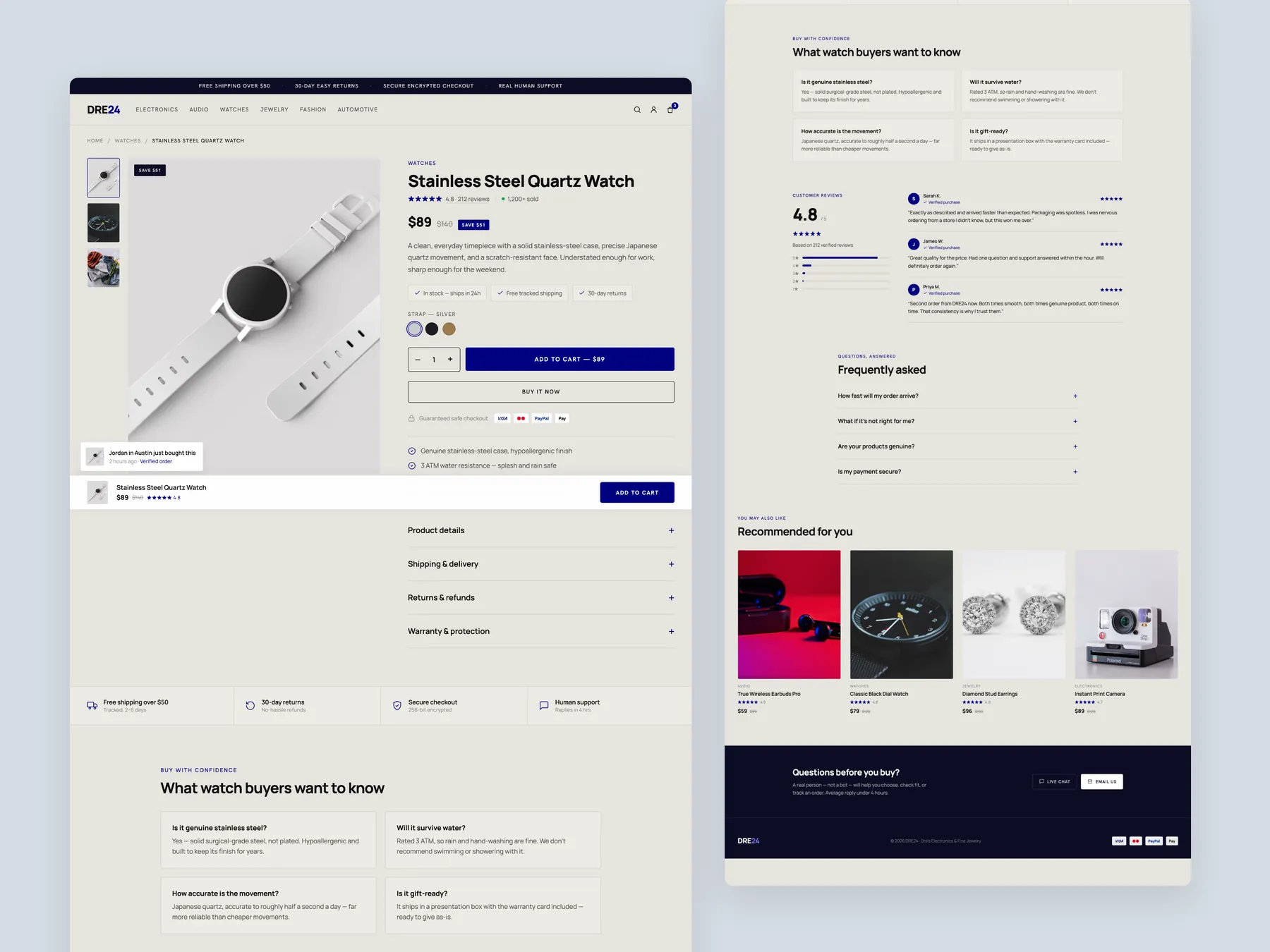The image size is (1270, 952).
Task: Expand 'How fast will my order arrive?'
Action: (x=958, y=396)
